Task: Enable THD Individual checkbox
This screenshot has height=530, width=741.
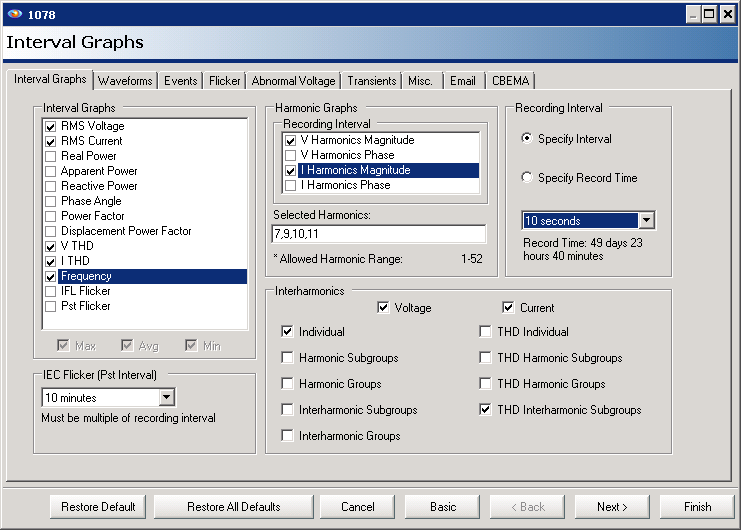Action: pyautogui.click(x=485, y=332)
